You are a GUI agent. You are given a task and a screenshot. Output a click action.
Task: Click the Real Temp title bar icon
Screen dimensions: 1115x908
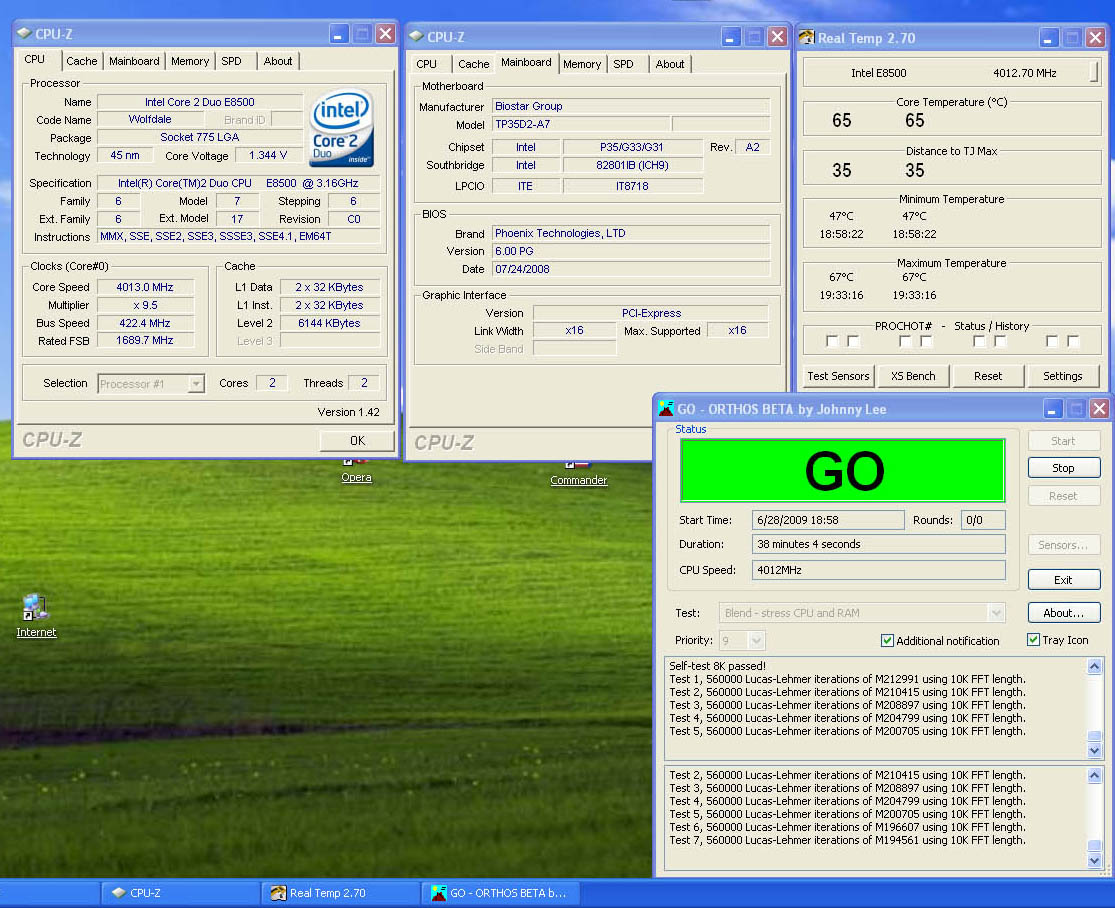(x=807, y=38)
